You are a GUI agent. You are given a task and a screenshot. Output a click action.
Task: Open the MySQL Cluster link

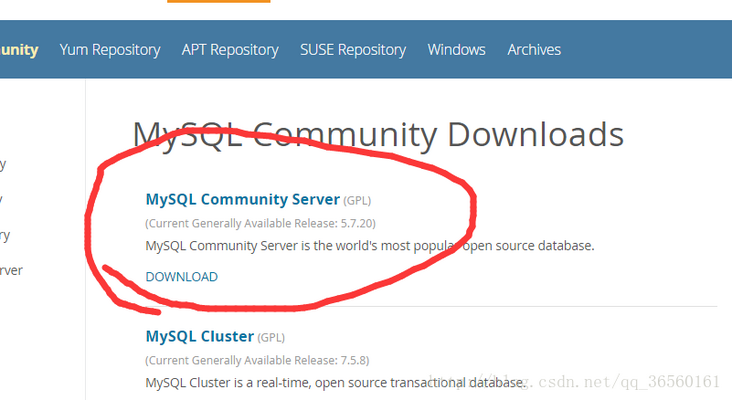(200, 336)
